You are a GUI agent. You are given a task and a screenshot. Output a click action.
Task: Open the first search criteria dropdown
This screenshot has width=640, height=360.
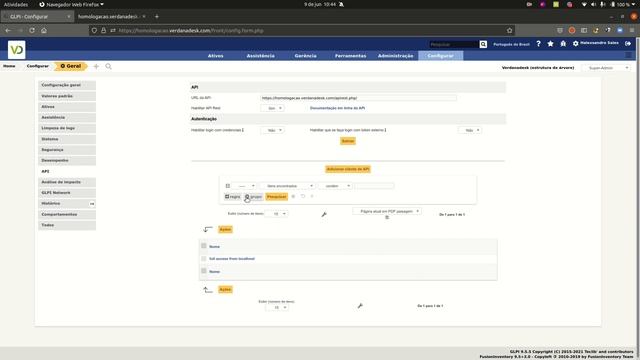[x=244, y=186]
